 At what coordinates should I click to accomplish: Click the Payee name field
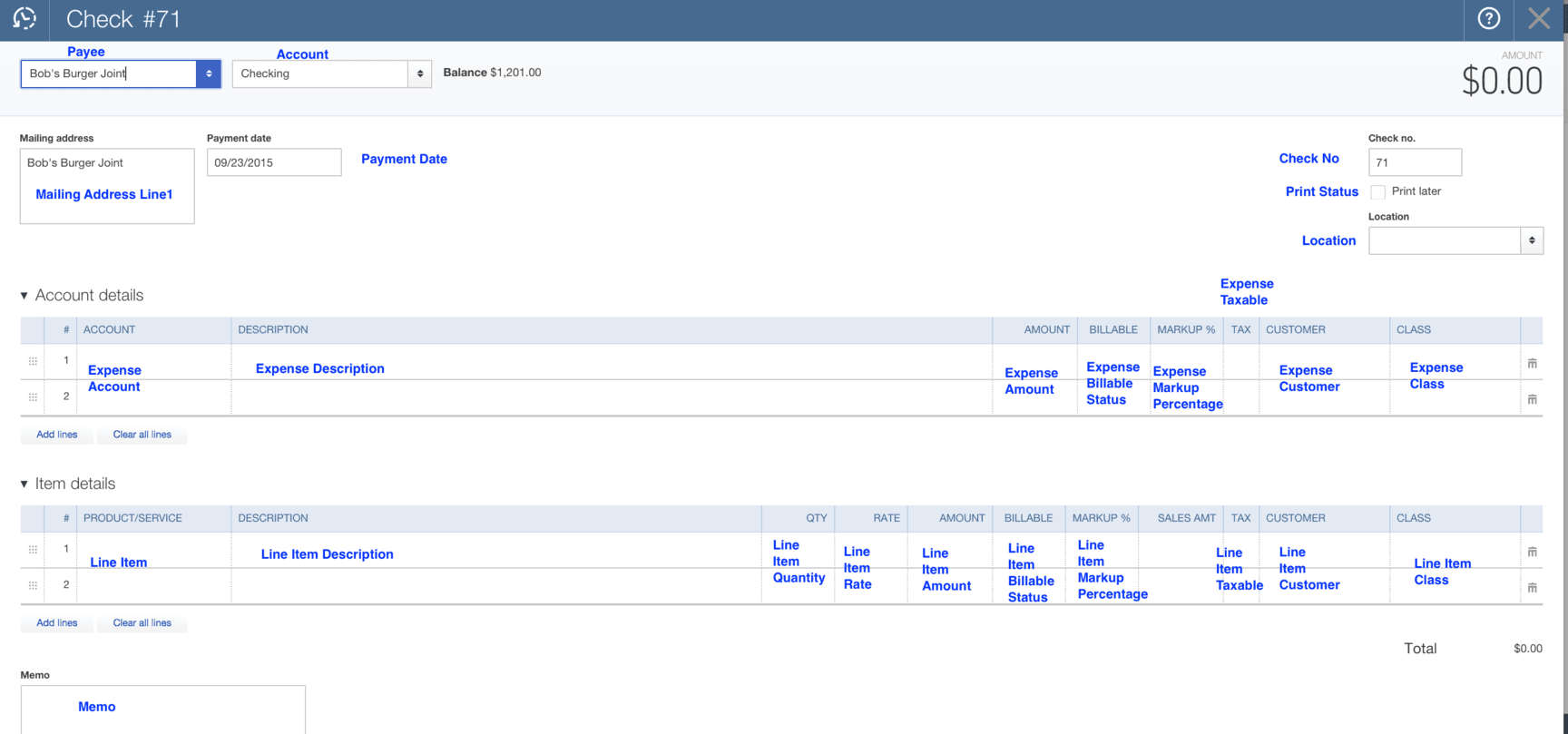(x=109, y=73)
